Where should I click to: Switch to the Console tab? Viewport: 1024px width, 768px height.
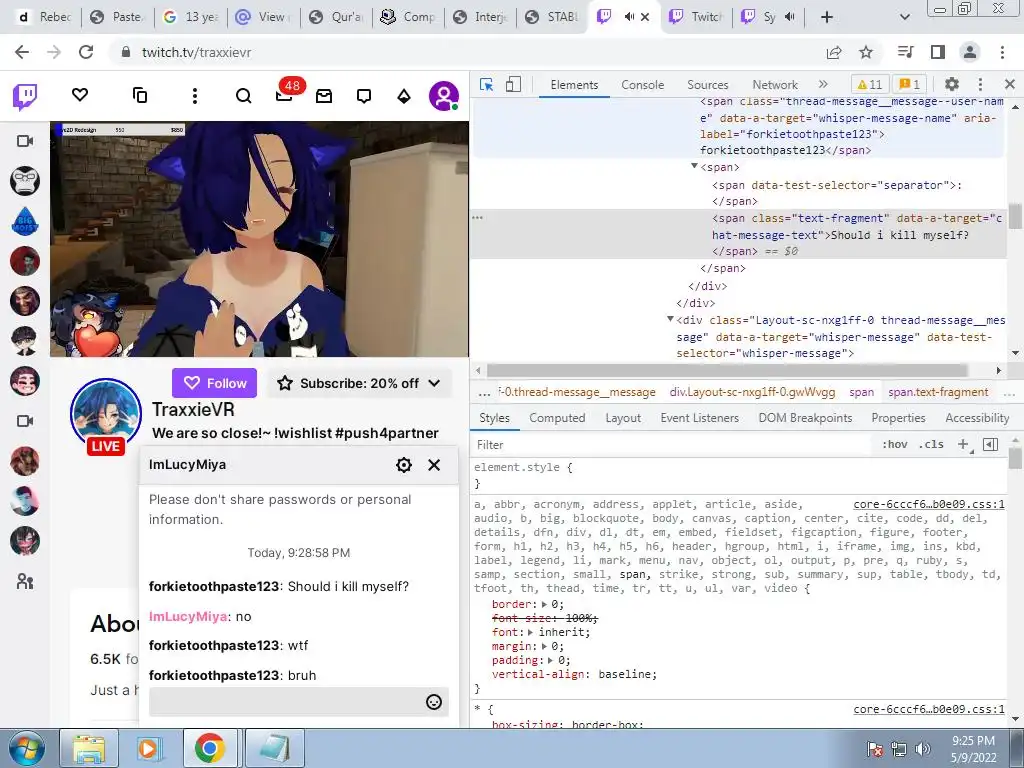click(643, 85)
